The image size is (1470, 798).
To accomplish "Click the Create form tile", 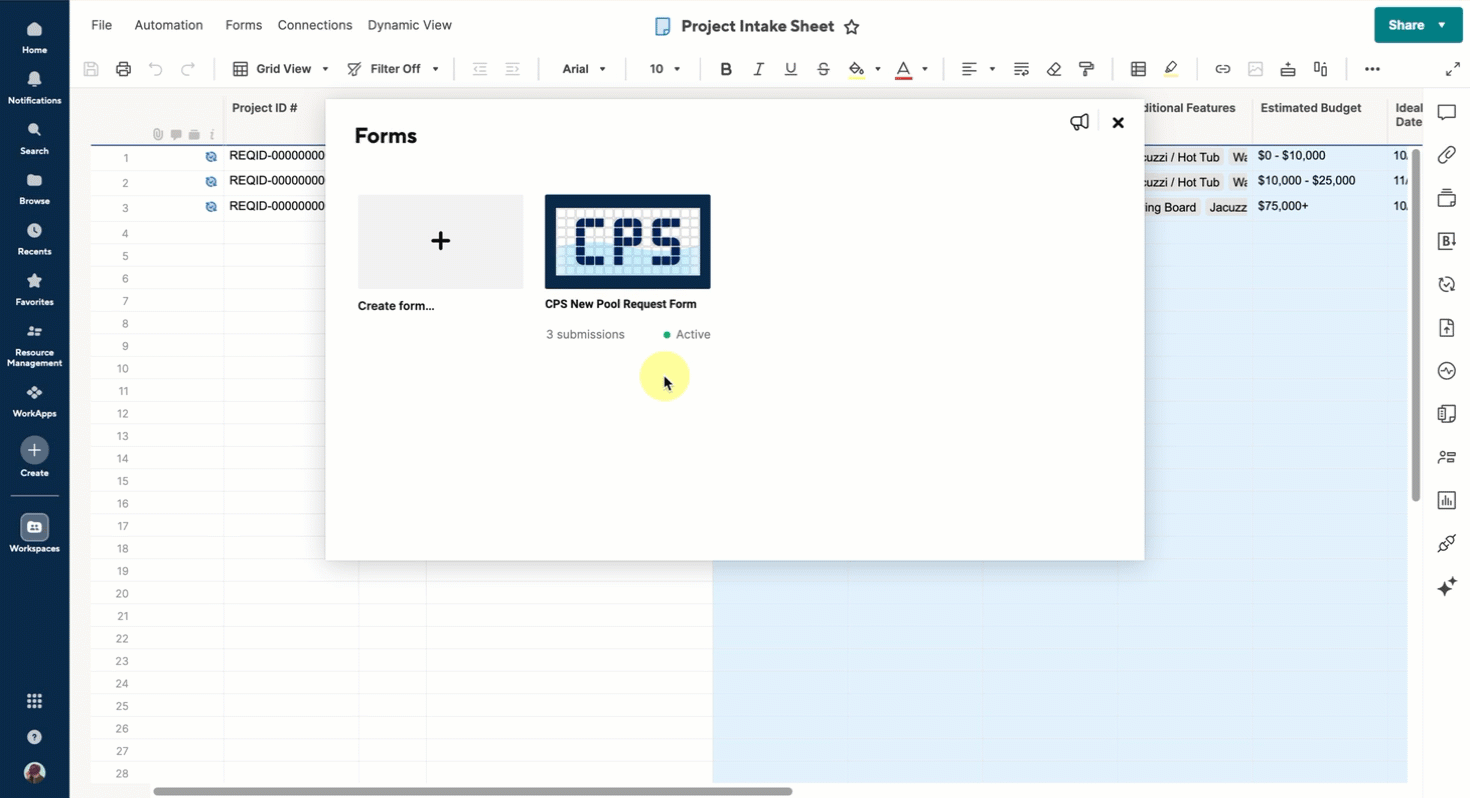I will pos(440,242).
